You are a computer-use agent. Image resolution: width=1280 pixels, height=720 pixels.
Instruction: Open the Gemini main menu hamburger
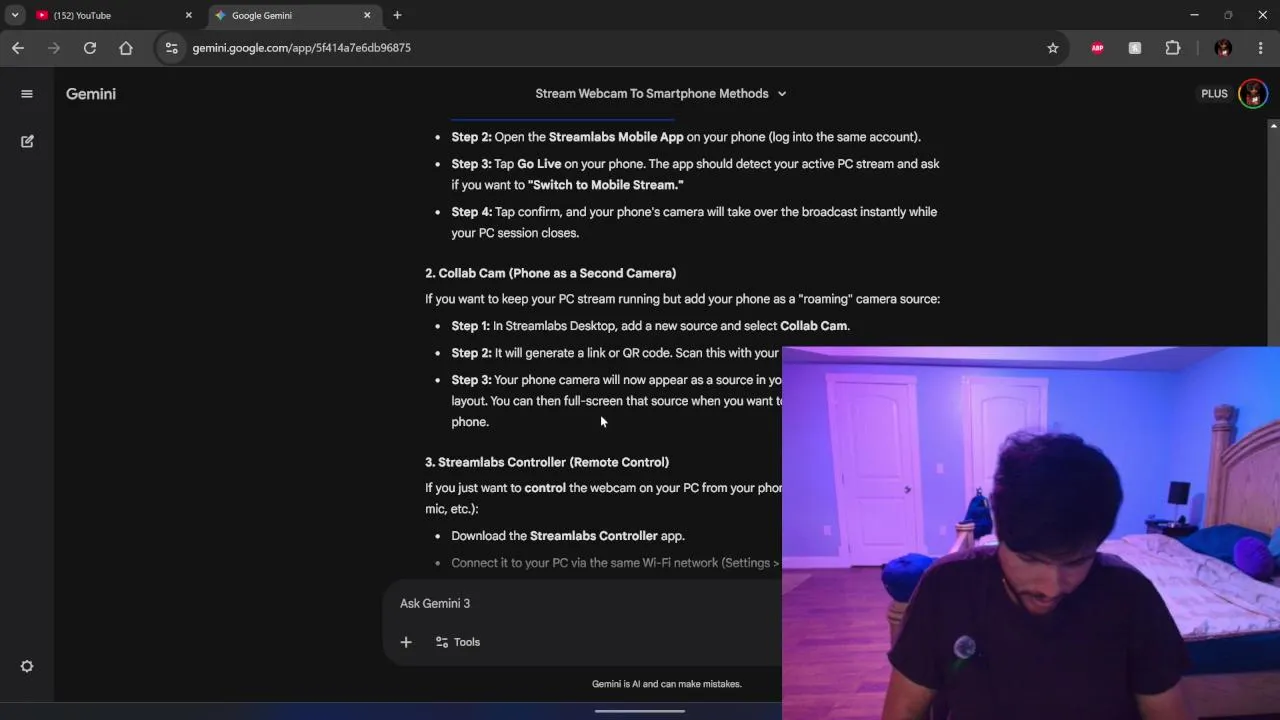27,94
